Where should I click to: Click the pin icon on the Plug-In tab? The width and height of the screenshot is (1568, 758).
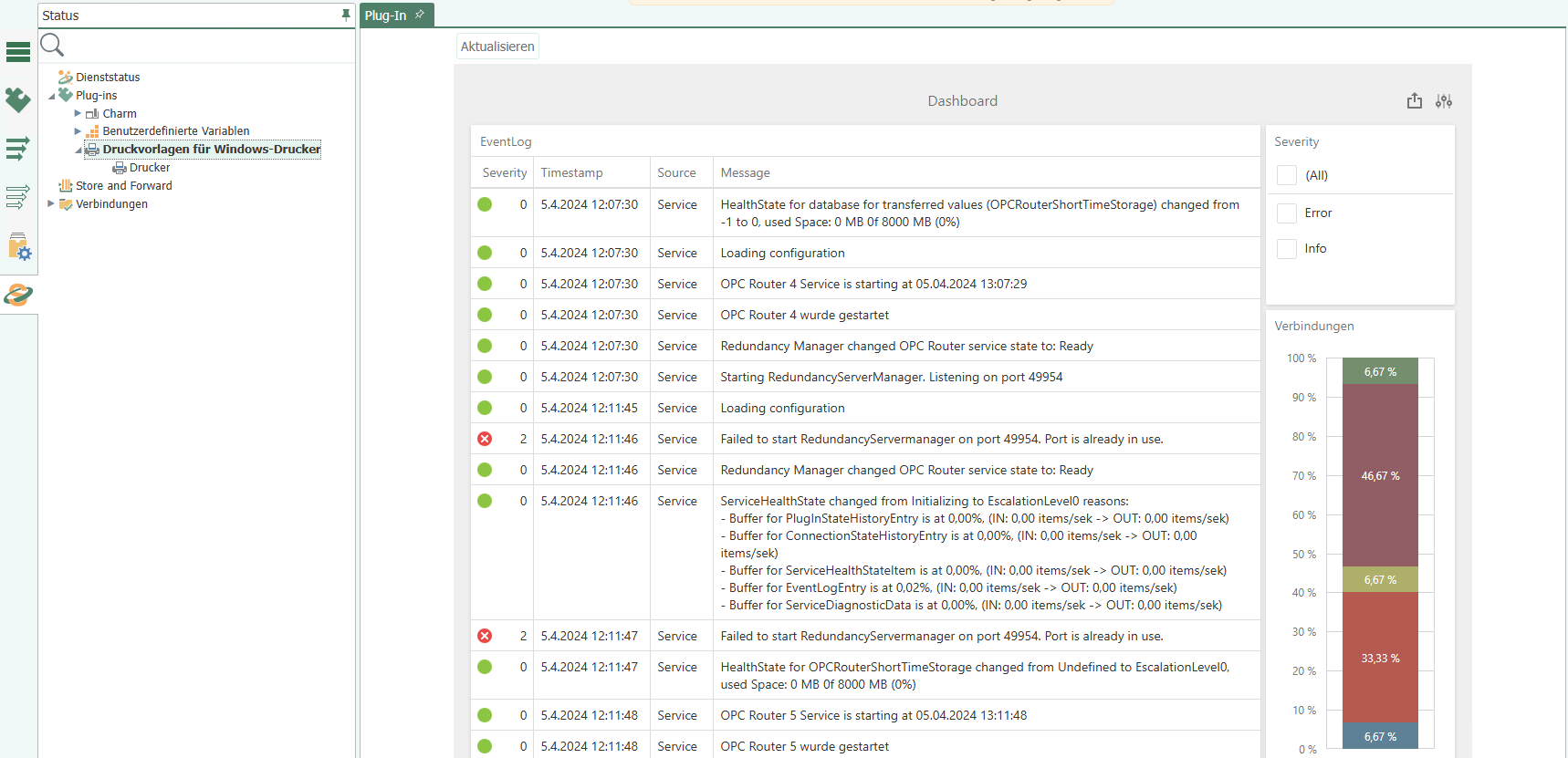[420, 15]
